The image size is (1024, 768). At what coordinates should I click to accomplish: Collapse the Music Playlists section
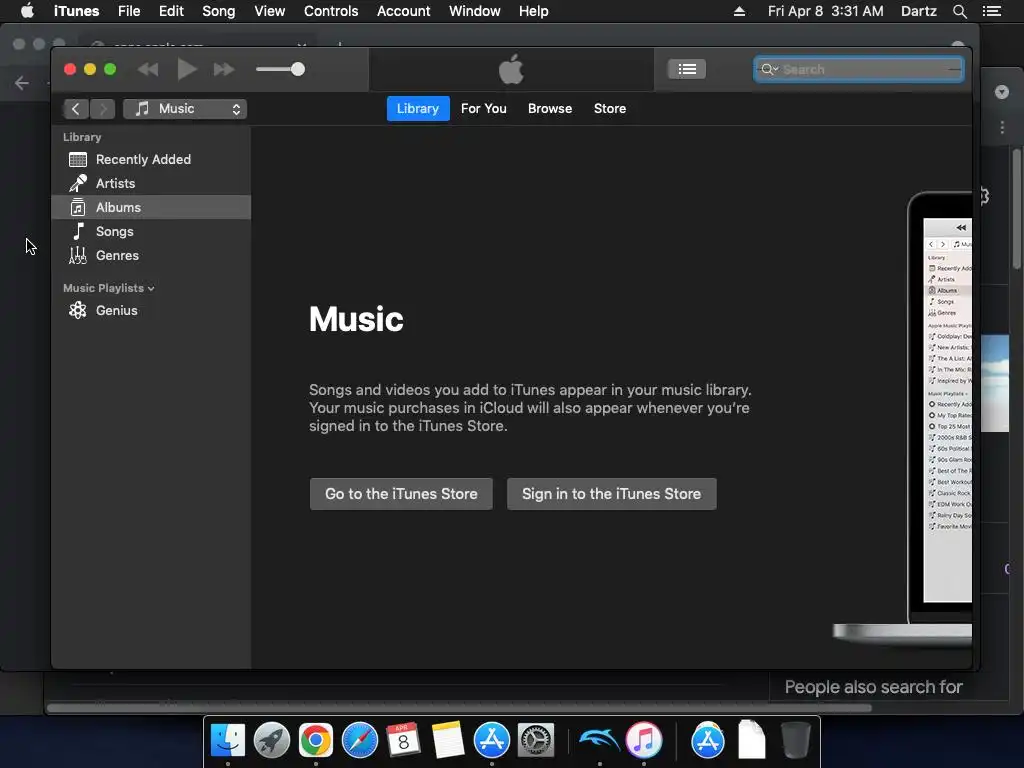[108, 288]
